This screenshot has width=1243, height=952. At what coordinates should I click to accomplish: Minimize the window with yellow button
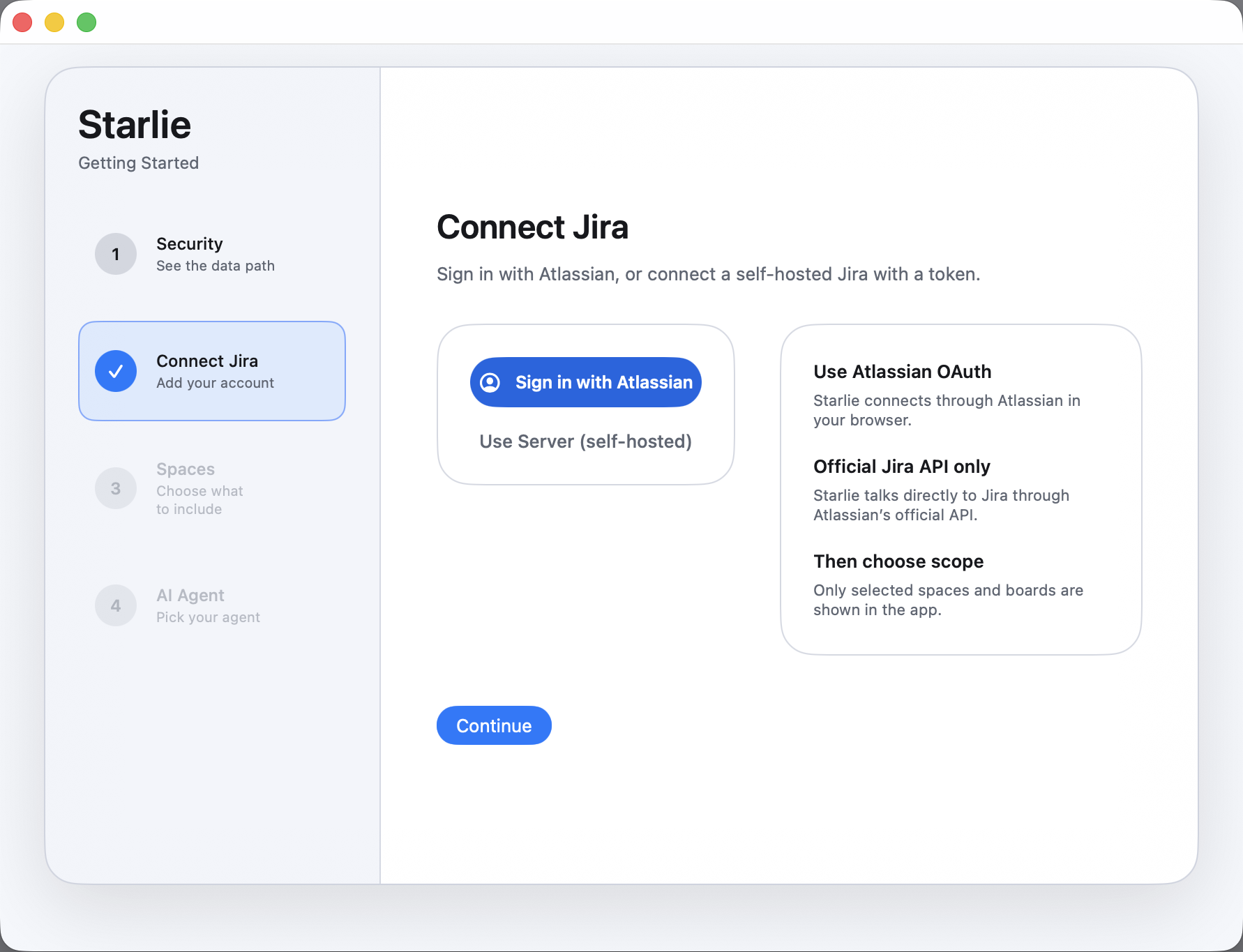point(54,22)
